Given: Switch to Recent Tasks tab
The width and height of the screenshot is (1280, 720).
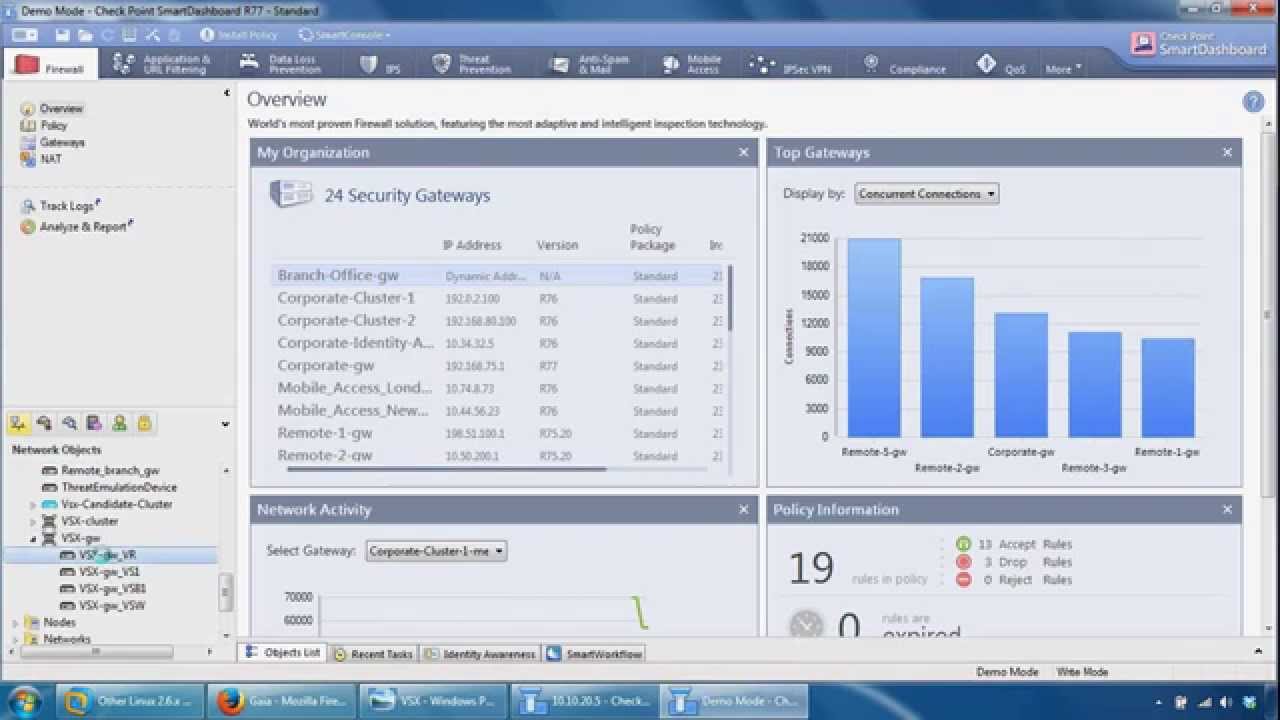Looking at the screenshot, I should click(x=373, y=653).
